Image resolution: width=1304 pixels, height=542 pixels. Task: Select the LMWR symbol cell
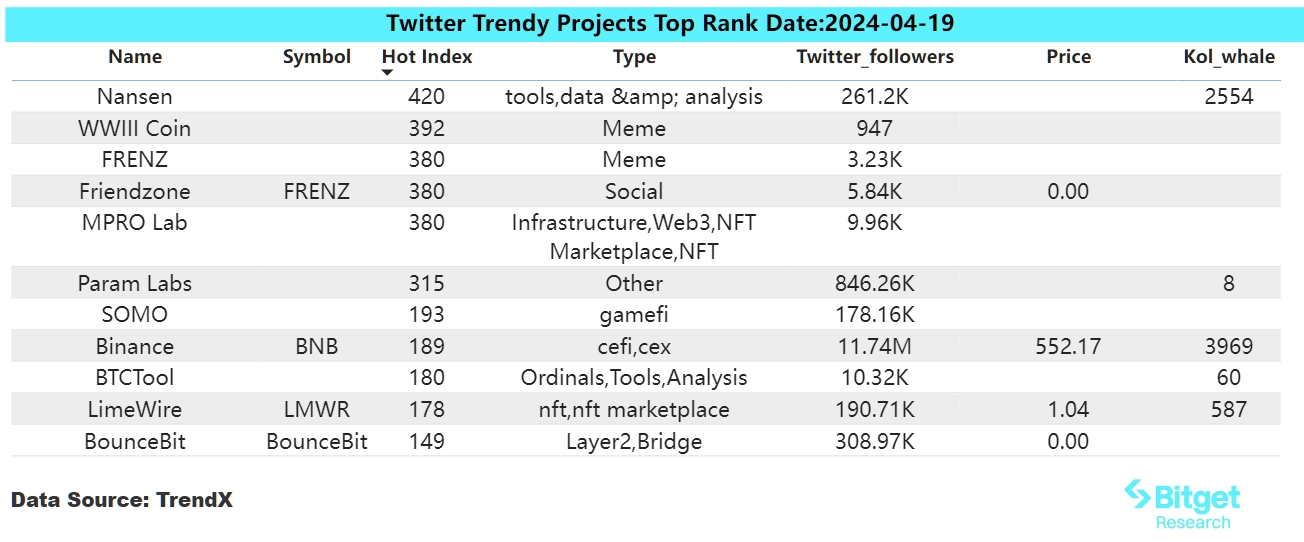point(317,409)
